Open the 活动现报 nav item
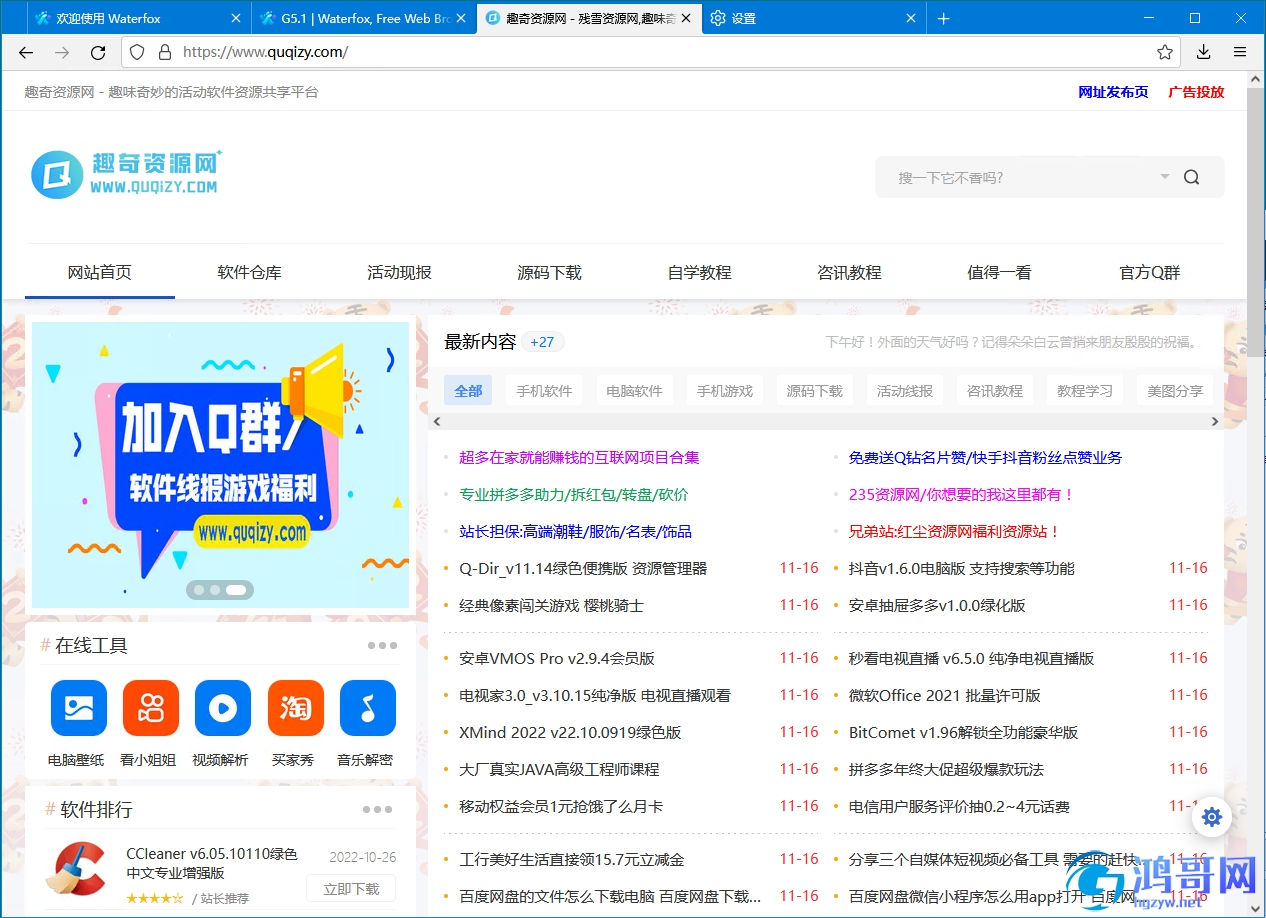The image size is (1266, 918). [x=400, y=272]
